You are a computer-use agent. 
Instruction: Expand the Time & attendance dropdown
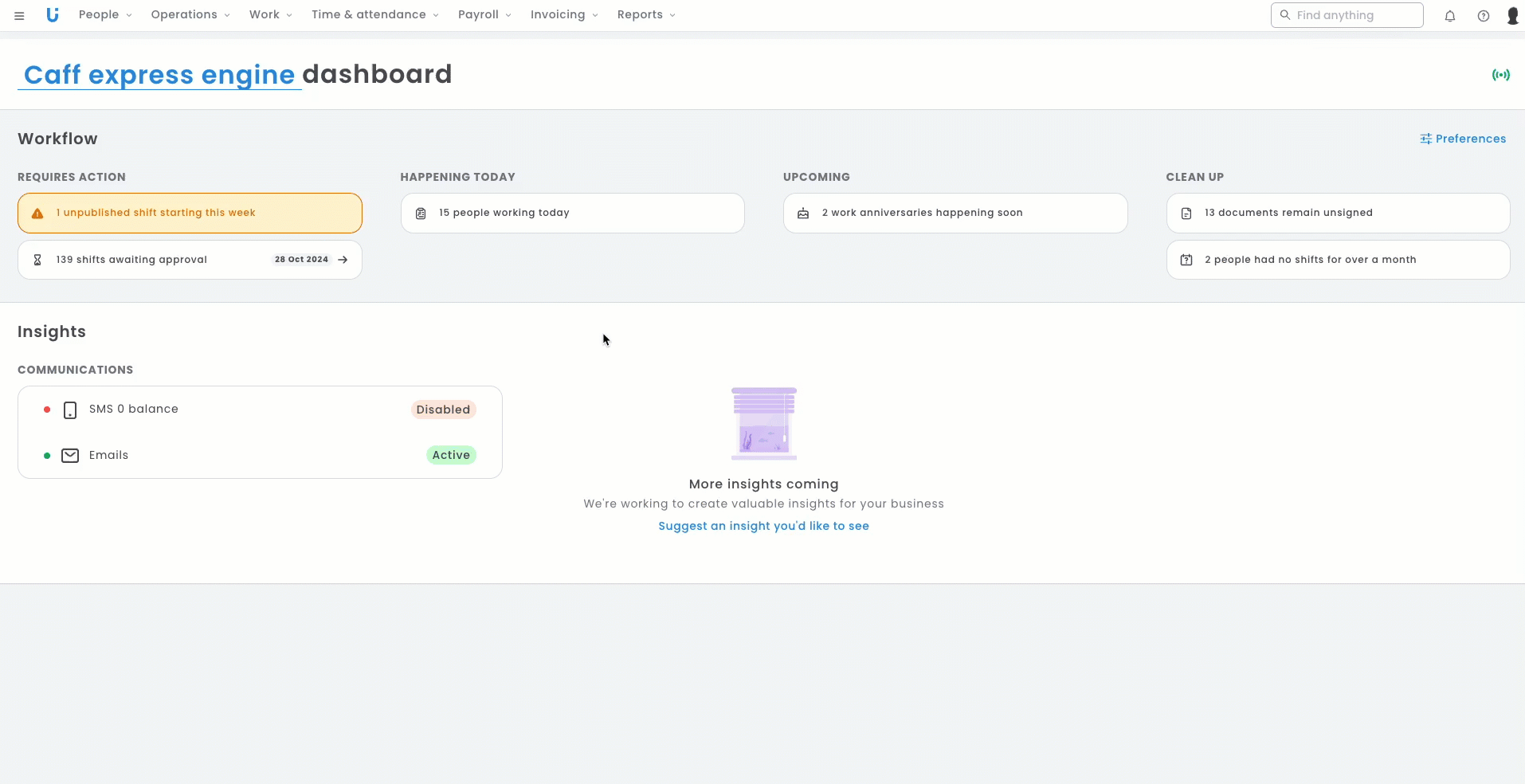(x=374, y=15)
